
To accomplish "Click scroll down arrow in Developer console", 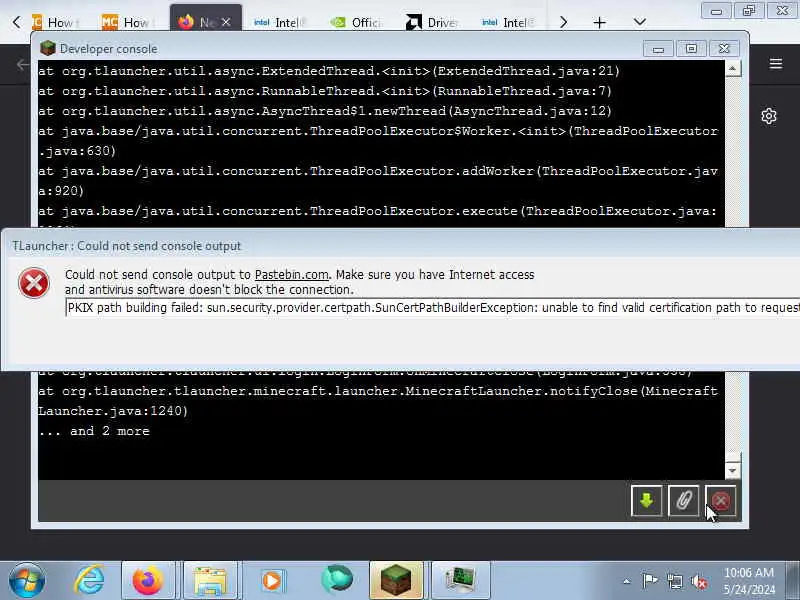I will (733, 470).
